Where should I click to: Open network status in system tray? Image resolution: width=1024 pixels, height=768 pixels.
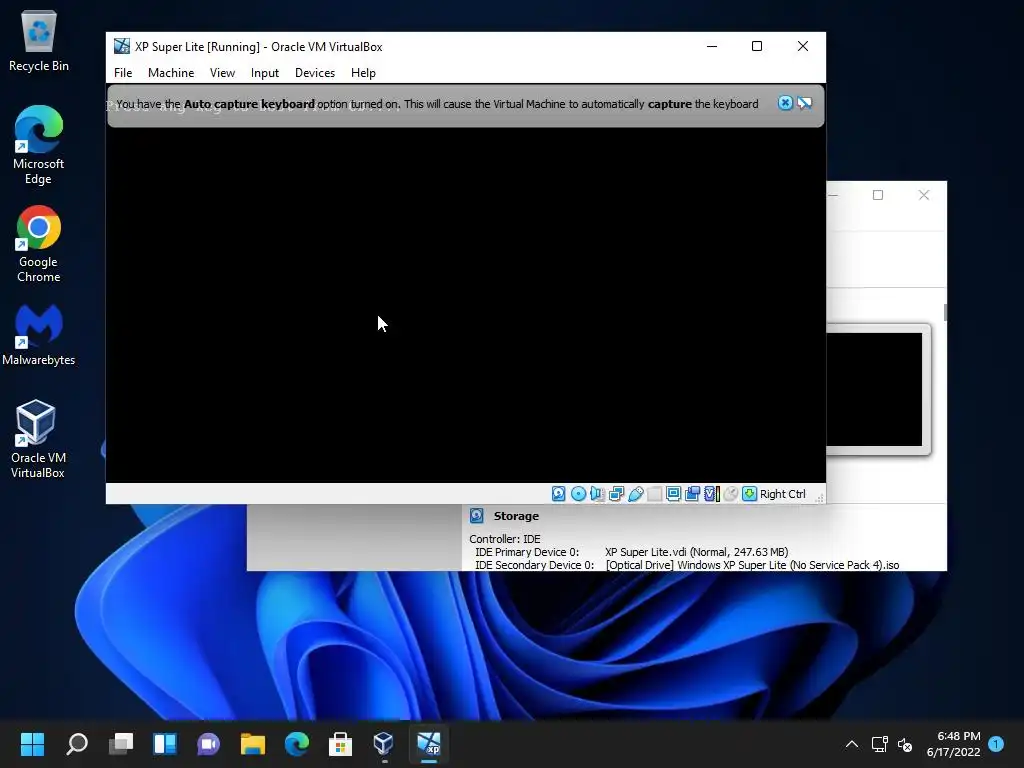click(879, 744)
